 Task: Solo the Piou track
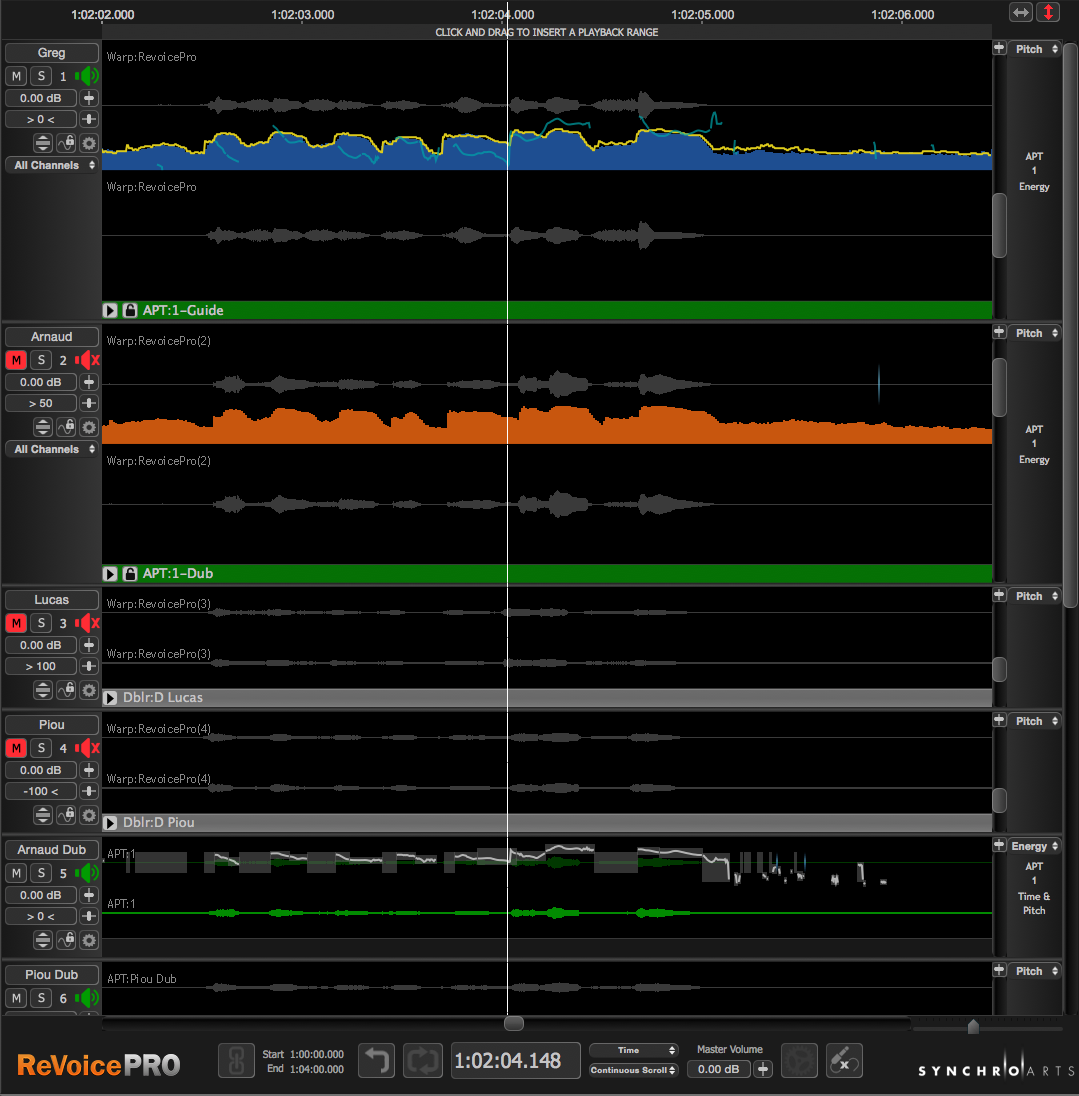[x=41, y=747]
